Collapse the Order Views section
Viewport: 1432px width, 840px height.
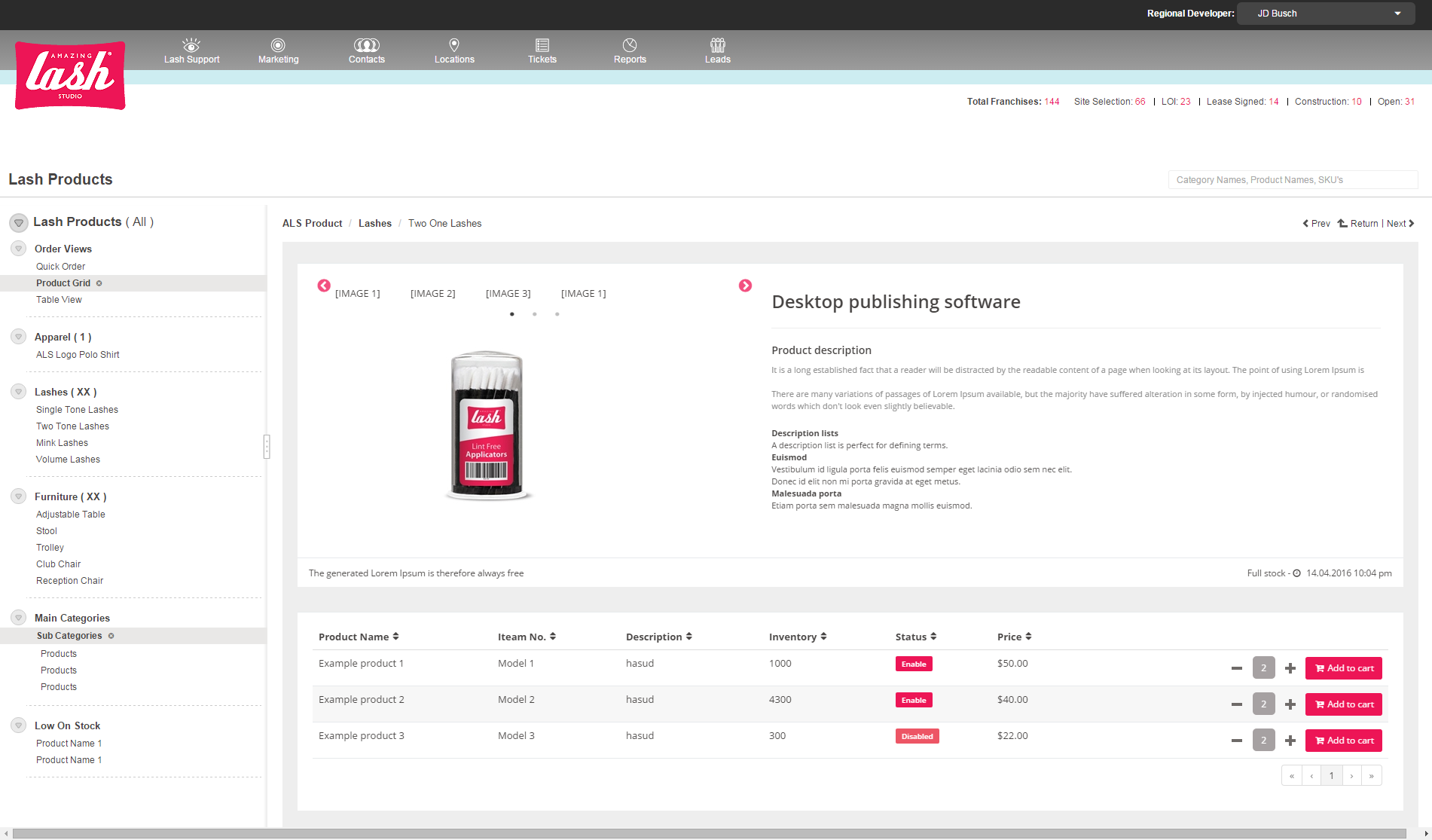19,249
